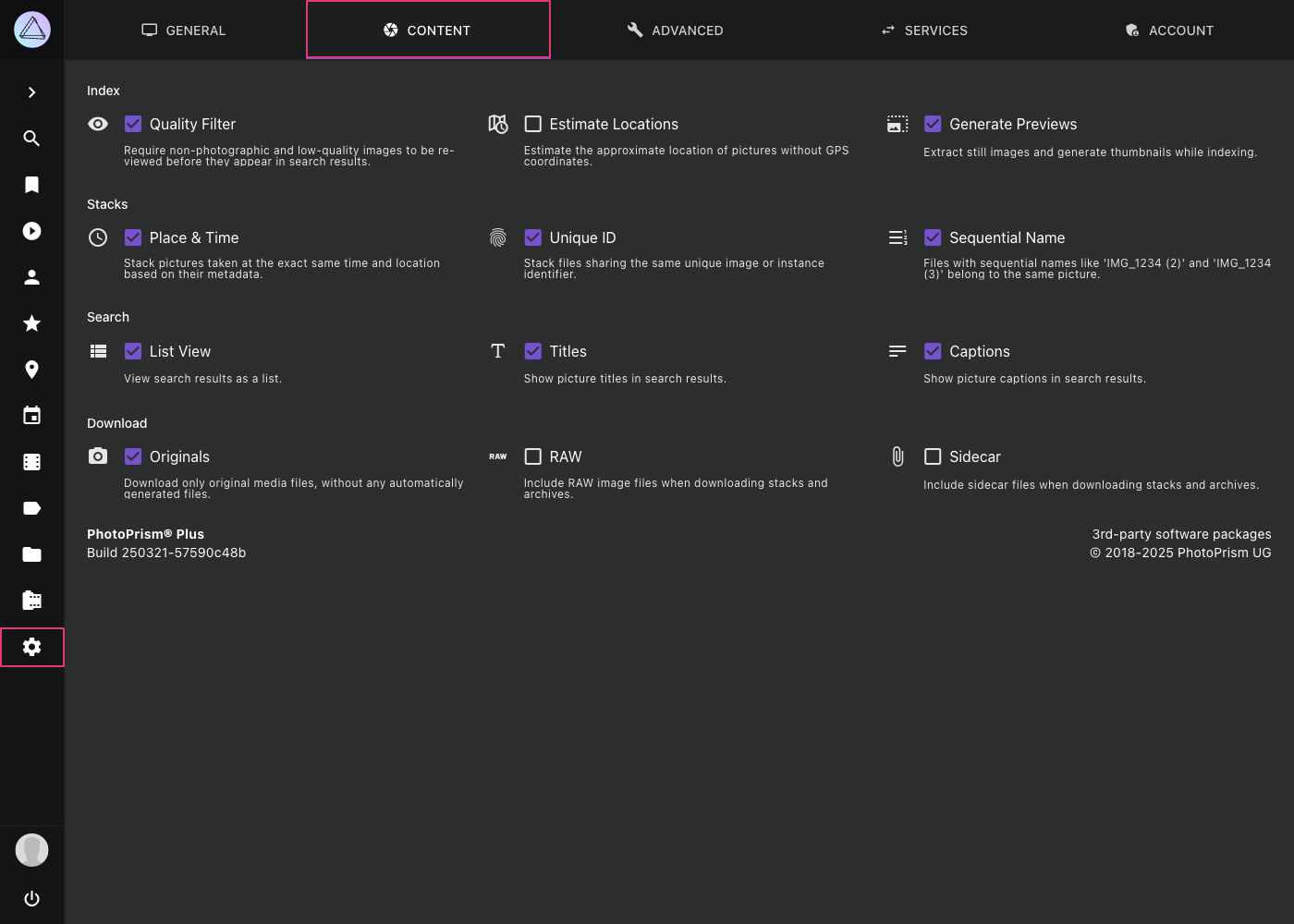Open People section in the sidebar
The image size is (1294, 924).
click(31, 277)
